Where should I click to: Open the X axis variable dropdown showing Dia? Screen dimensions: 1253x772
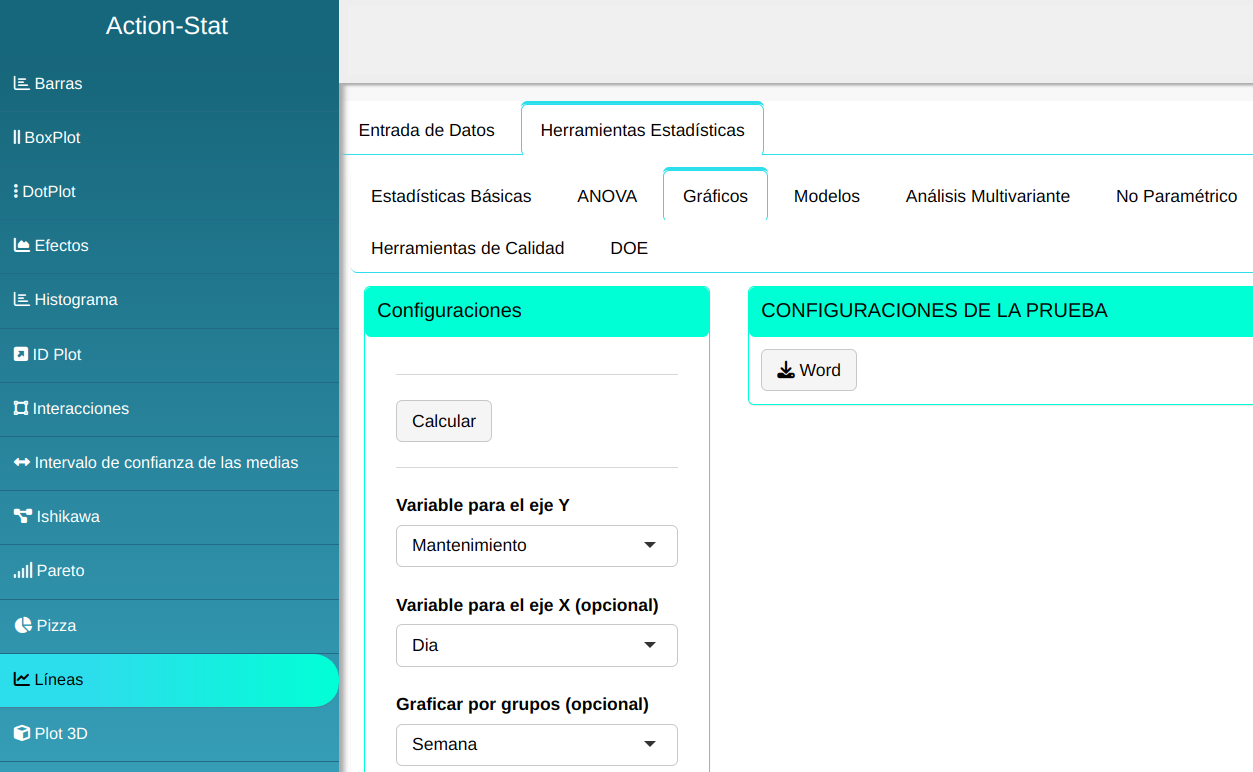click(x=536, y=646)
